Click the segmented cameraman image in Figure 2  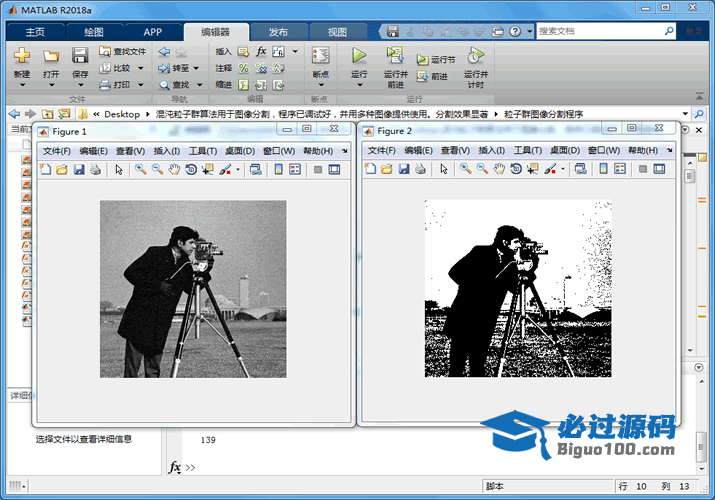(x=518, y=289)
